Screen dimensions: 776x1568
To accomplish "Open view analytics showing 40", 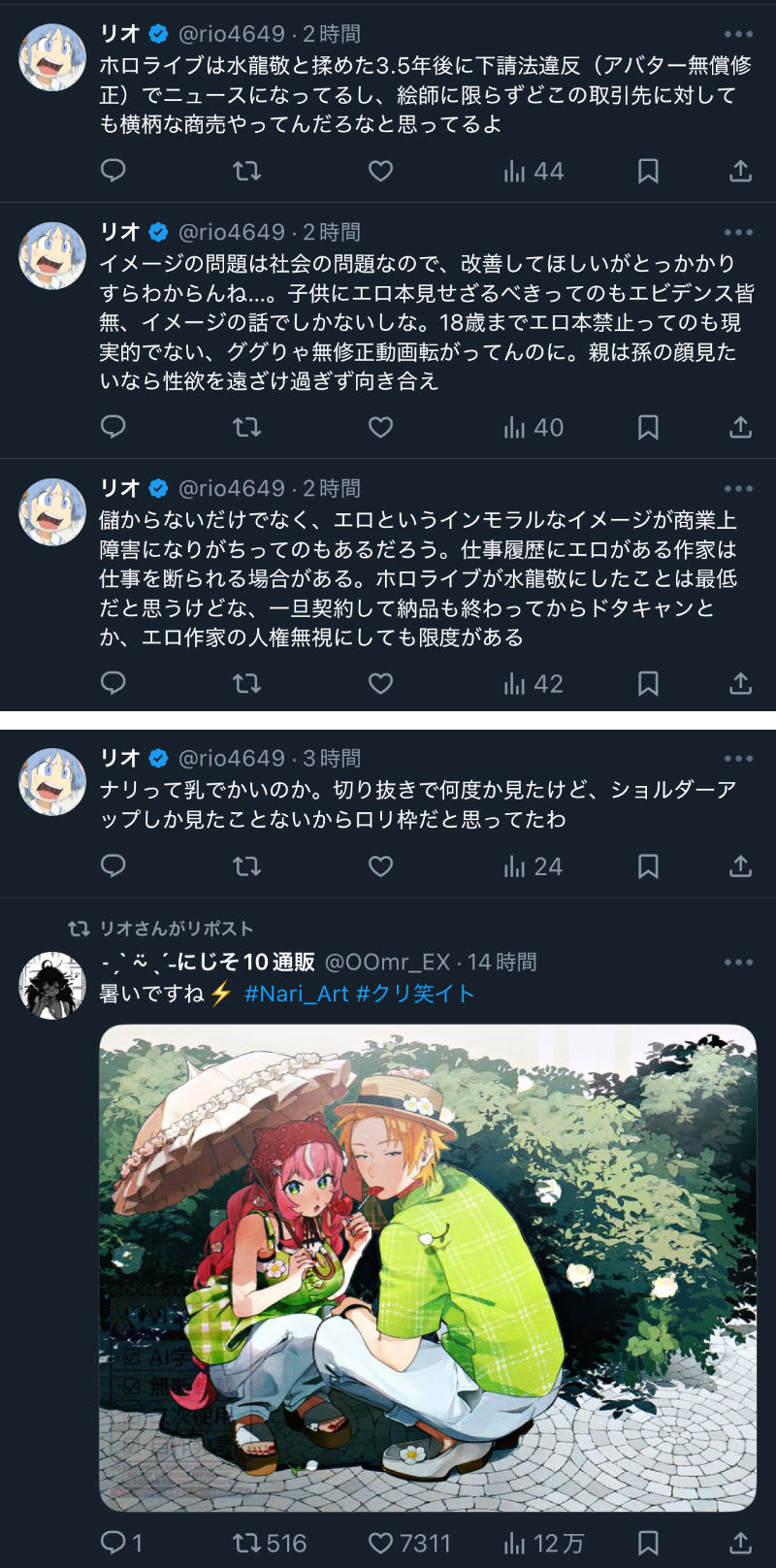I will tap(533, 427).
